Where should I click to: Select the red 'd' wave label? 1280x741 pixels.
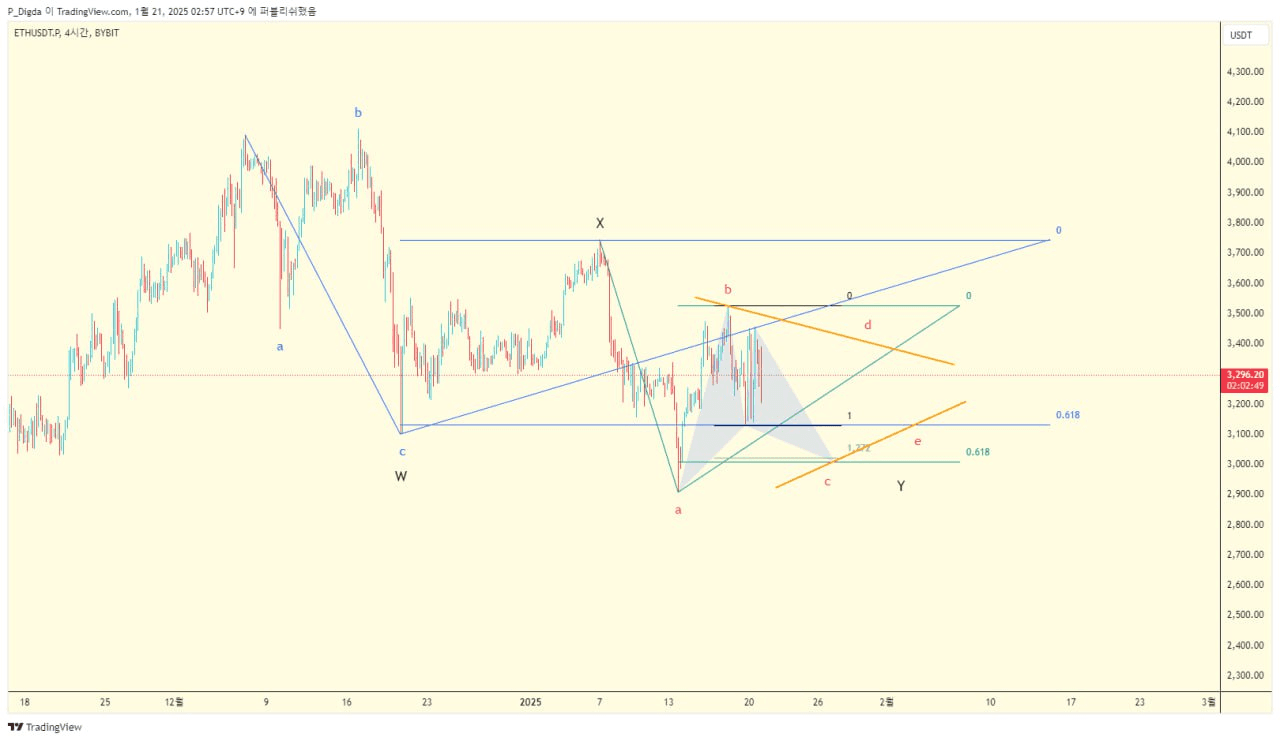[x=868, y=325]
